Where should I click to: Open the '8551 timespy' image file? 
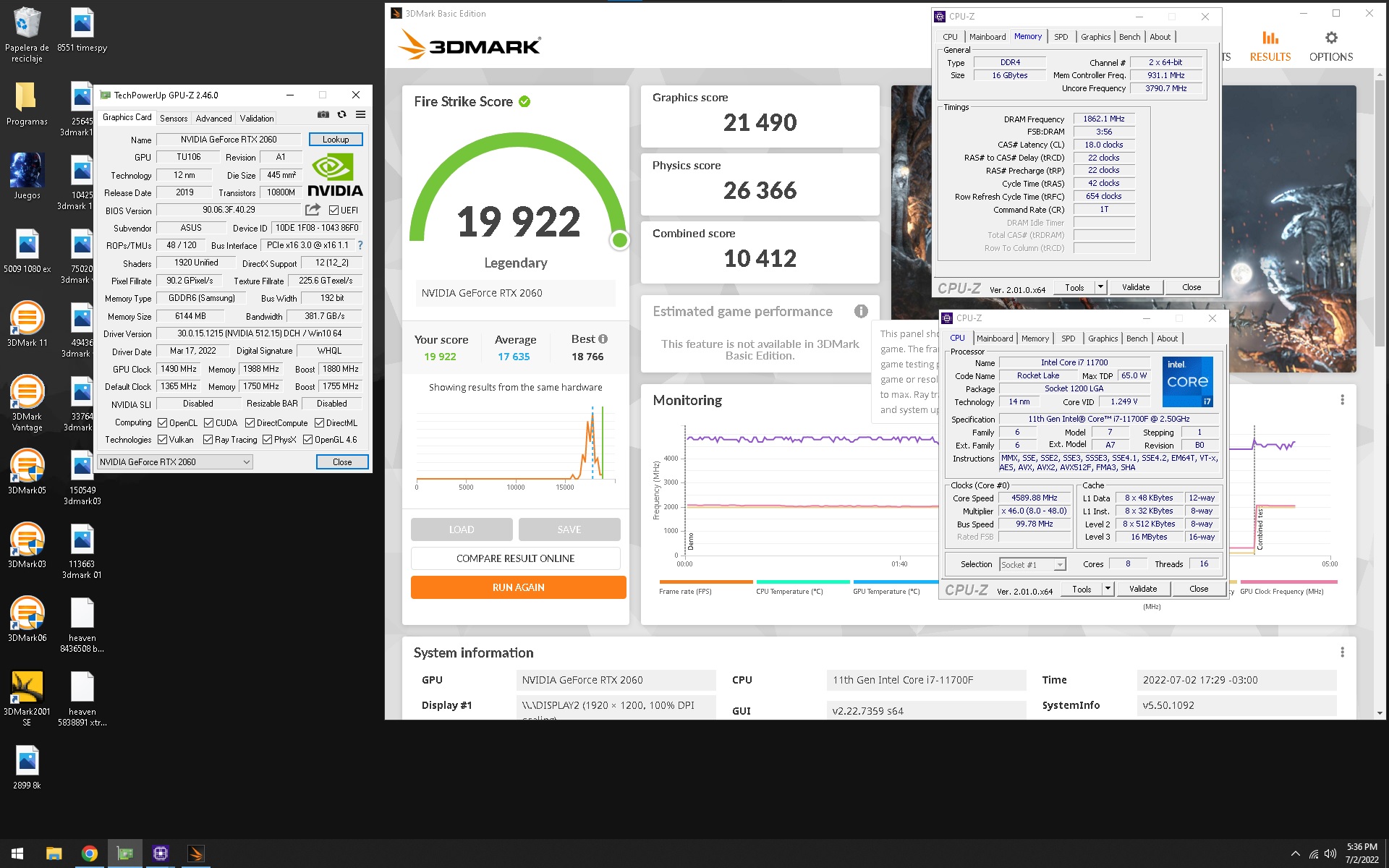click(82, 30)
